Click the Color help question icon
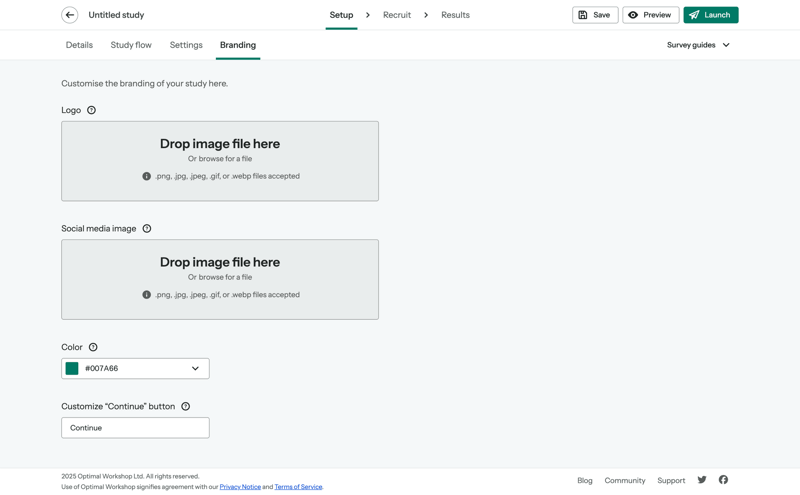 (93, 347)
